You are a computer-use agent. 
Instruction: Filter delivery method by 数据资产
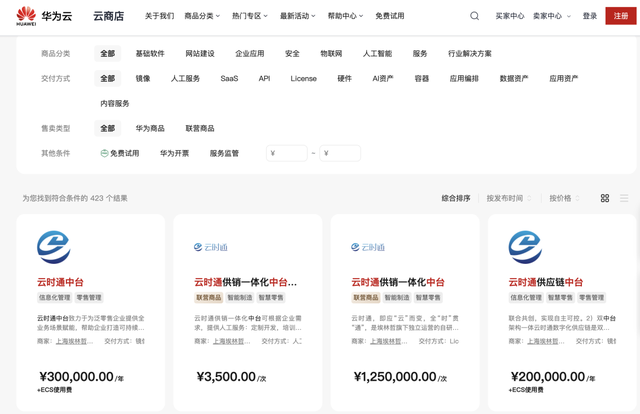(x=514, y=78)
